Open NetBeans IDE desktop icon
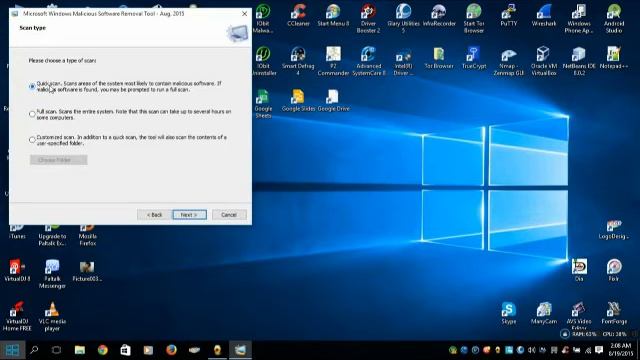The width and height of the screenshot is (640, 360). pos(579,61)
